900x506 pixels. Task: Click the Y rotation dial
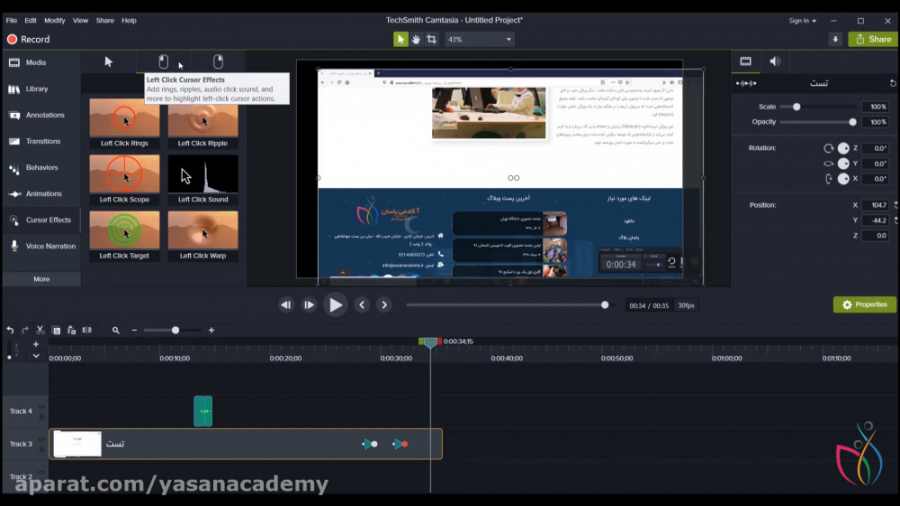[843, 164]
